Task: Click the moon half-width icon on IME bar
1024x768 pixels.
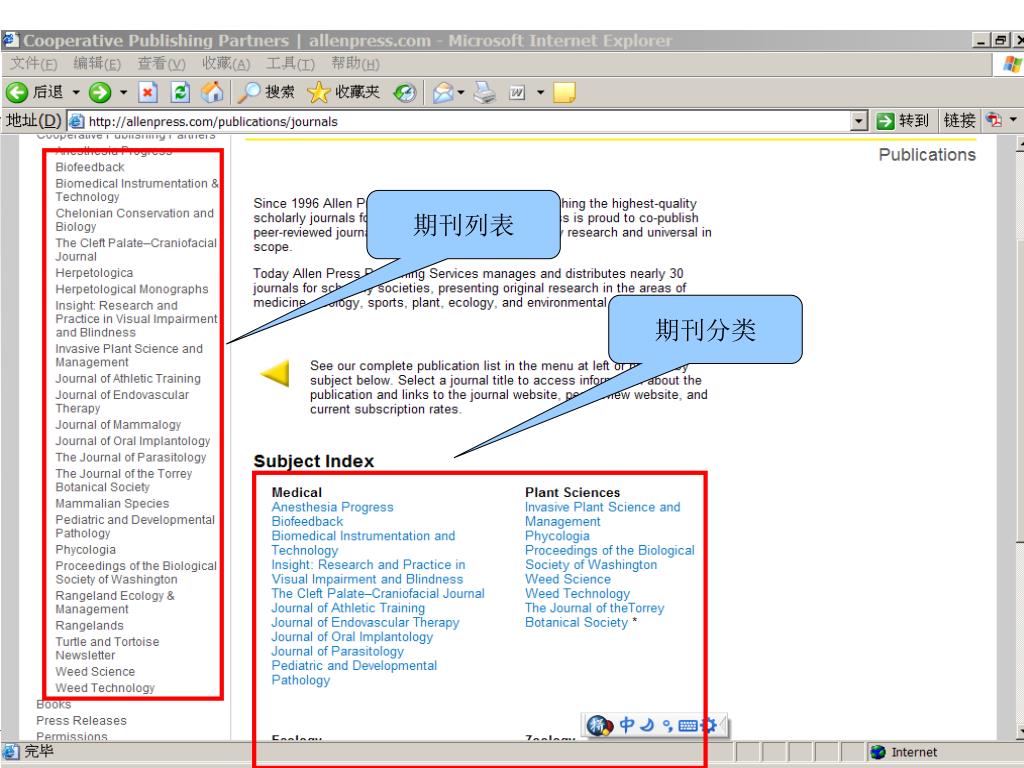Action: 647,725
